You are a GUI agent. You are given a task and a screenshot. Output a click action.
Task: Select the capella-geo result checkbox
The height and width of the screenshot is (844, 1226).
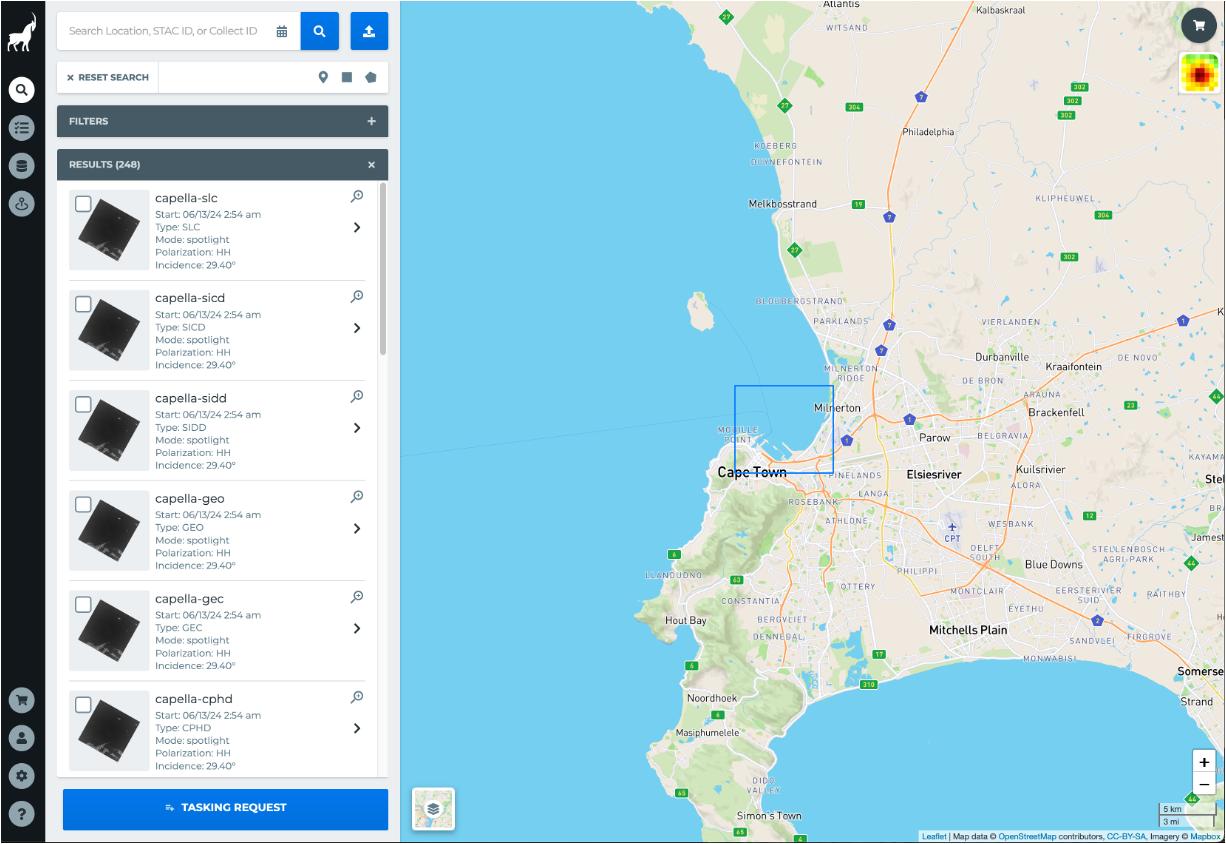click(x=84, y=504)
